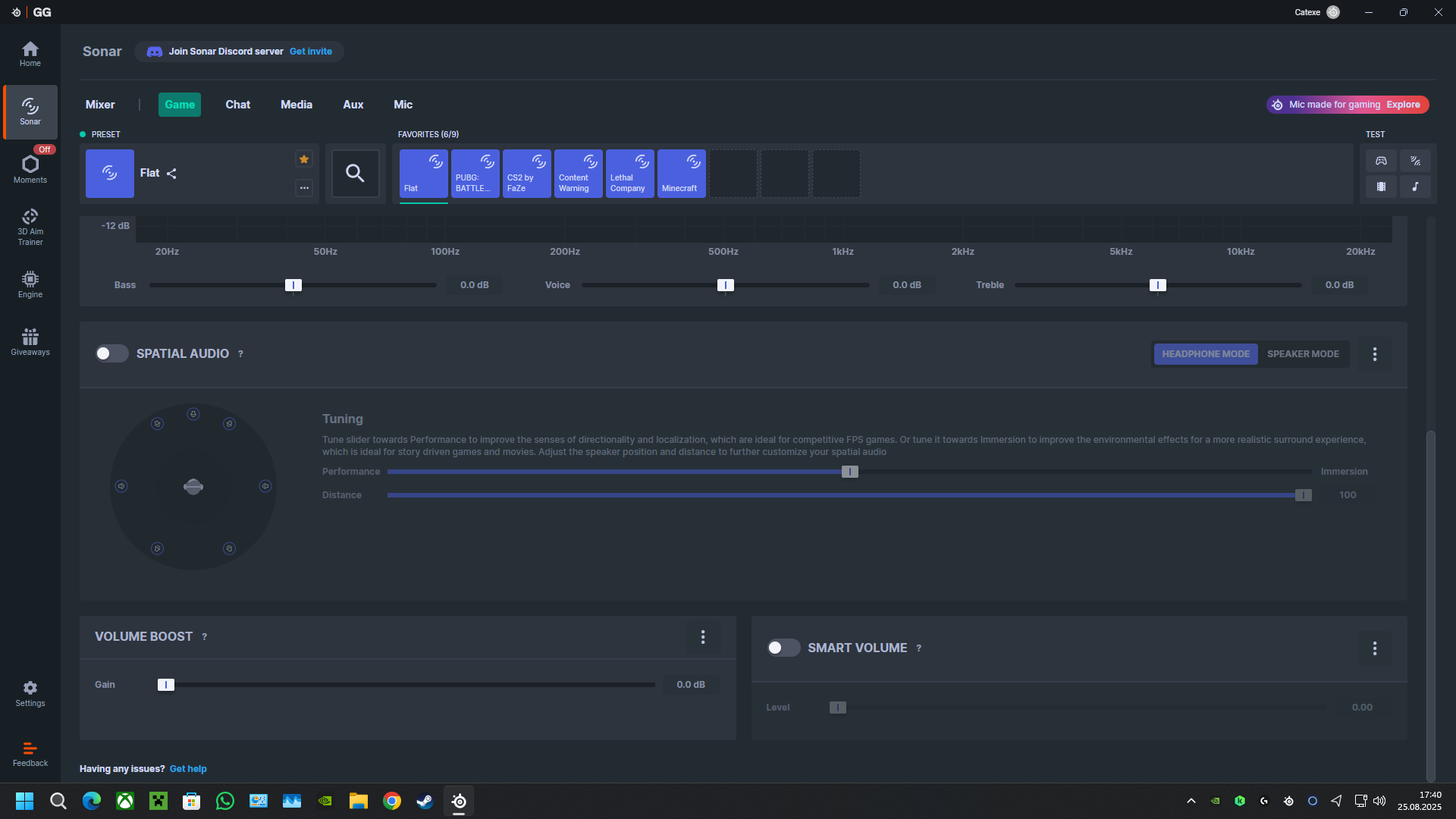The height and width of the screenshot is (819, 1456).
Task: Click the Bass 0.0 dB value field
Action: coord(475,285)
